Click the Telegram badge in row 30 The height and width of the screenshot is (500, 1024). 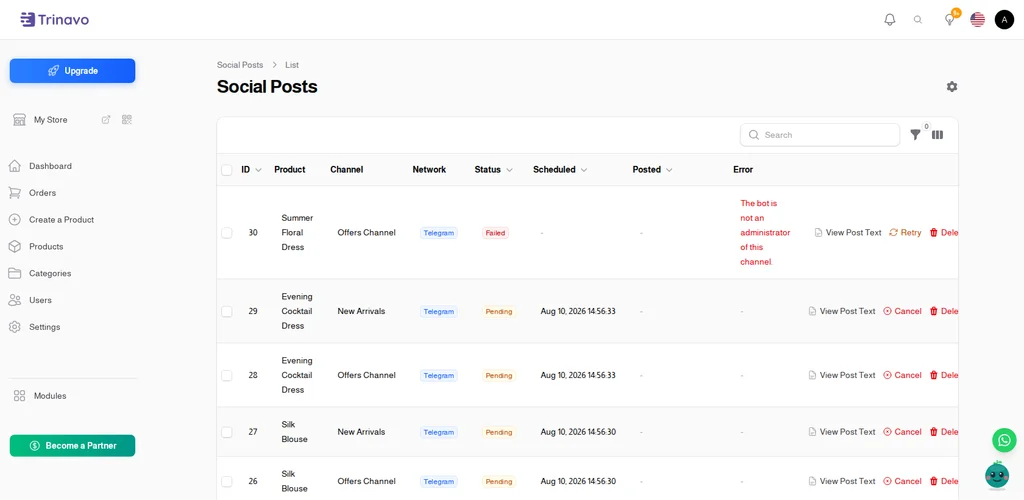point(438,232)
